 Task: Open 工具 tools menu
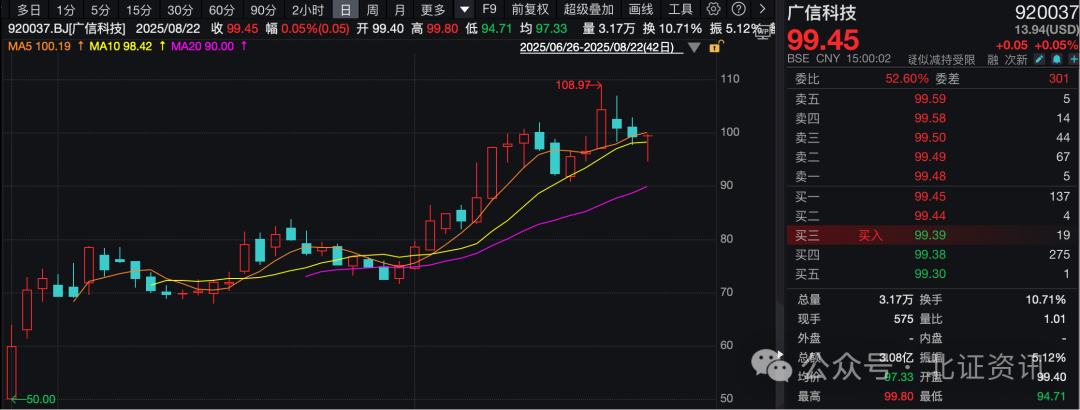pyautogui.click(x=681, y=10)
